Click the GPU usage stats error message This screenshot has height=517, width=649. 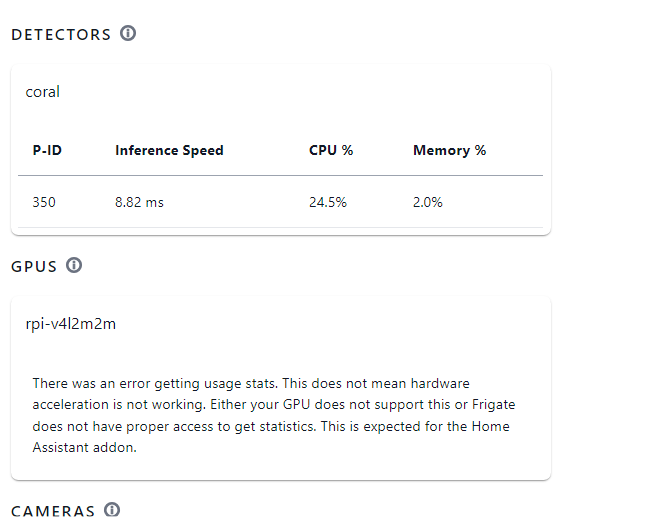[x=274, y=415]
